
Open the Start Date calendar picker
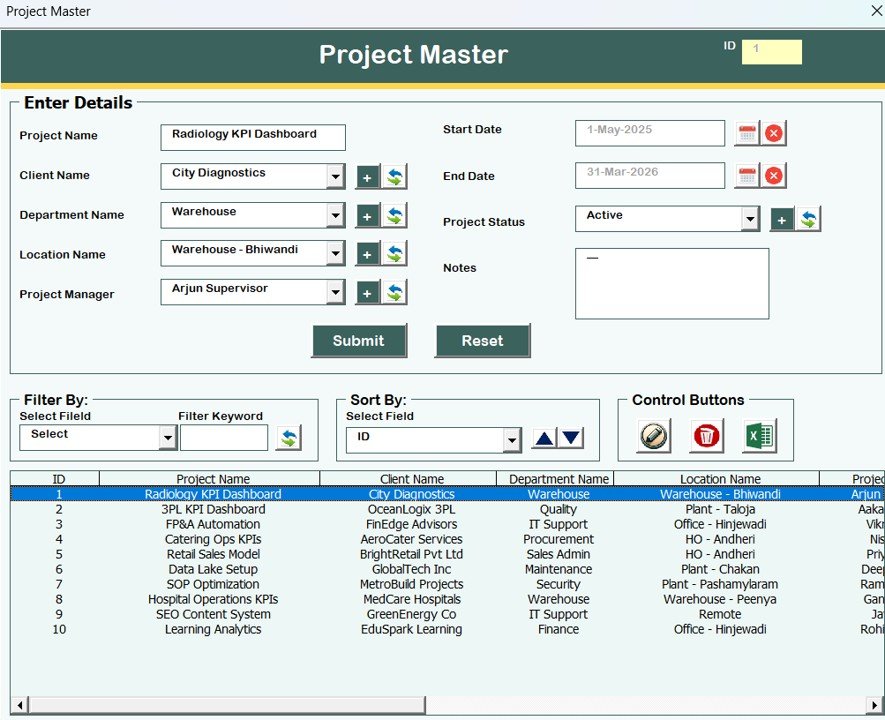747,132
